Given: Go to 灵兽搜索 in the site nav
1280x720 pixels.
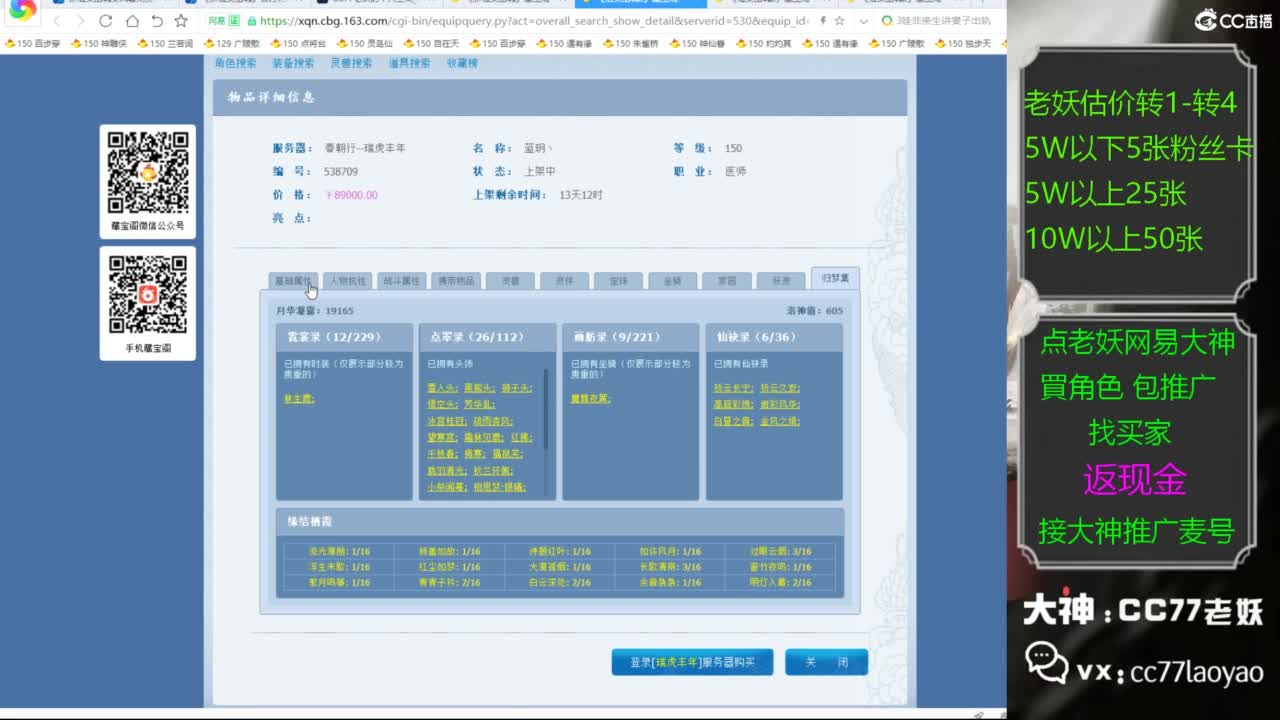Looking at the screenshot, I should click(x=351, y=63).
